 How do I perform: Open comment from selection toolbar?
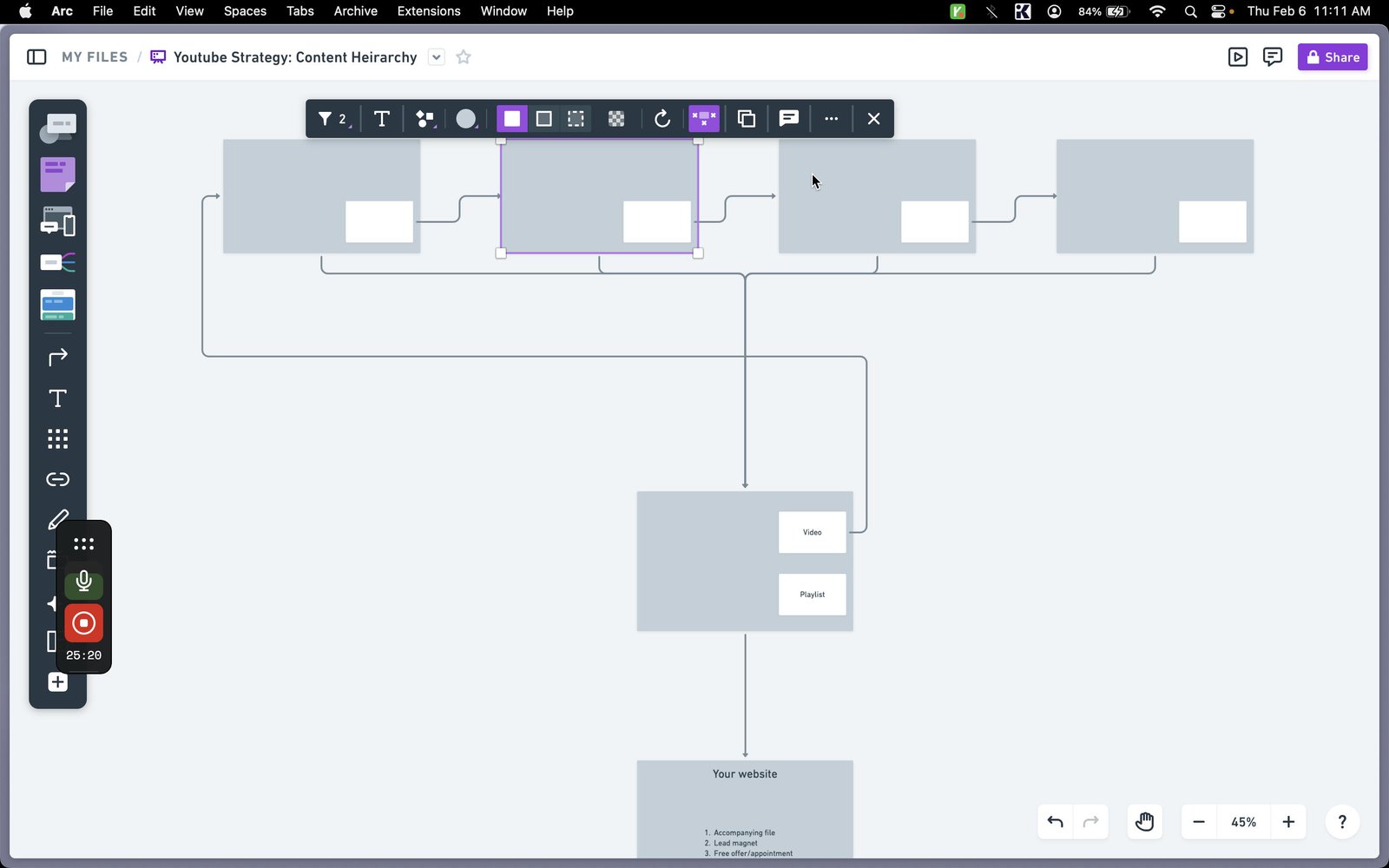[x=788, y=119]
